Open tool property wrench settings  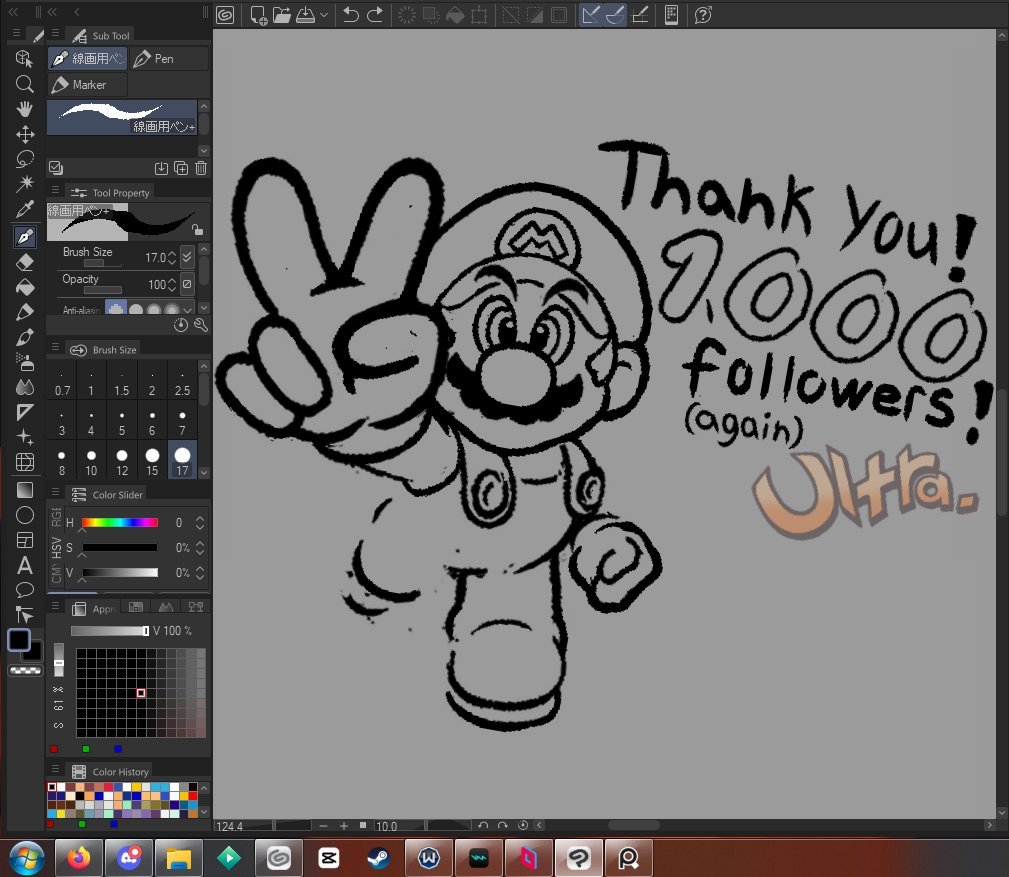[x=201, y=325]
